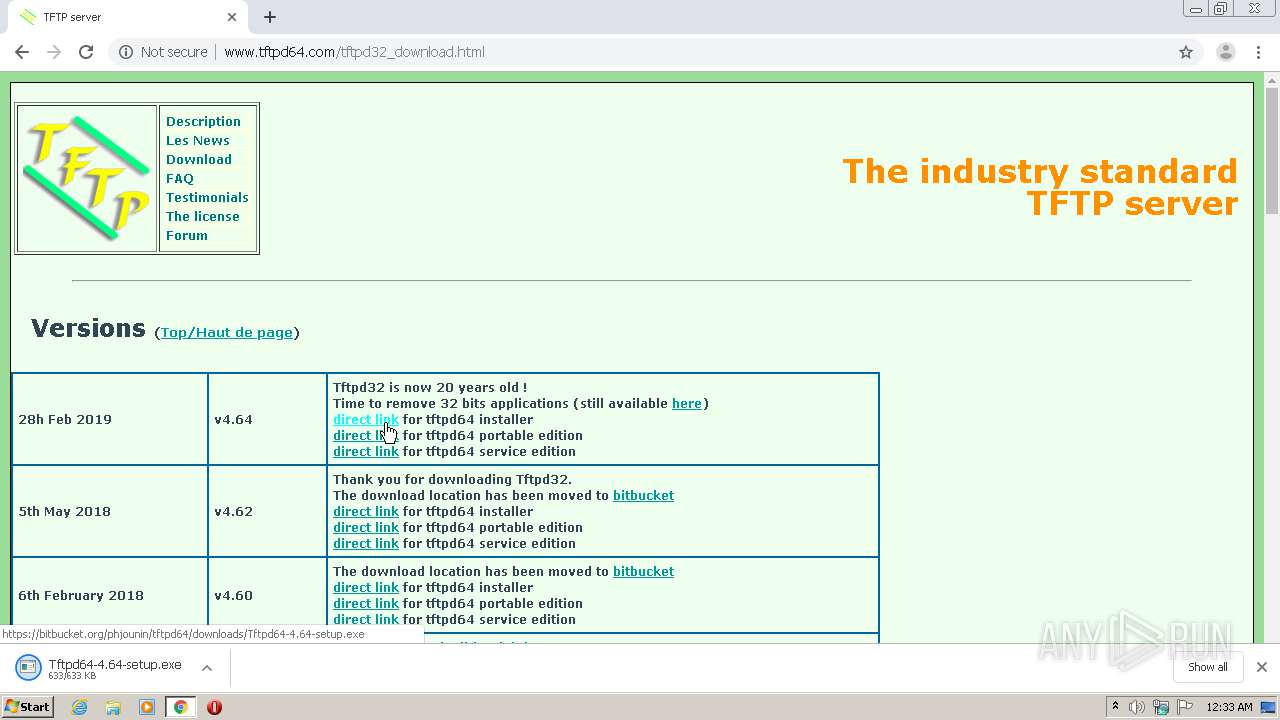The image size is (1280, 720).
Task: Download v4.62 portable edition direct link
Action: [365, 527]
